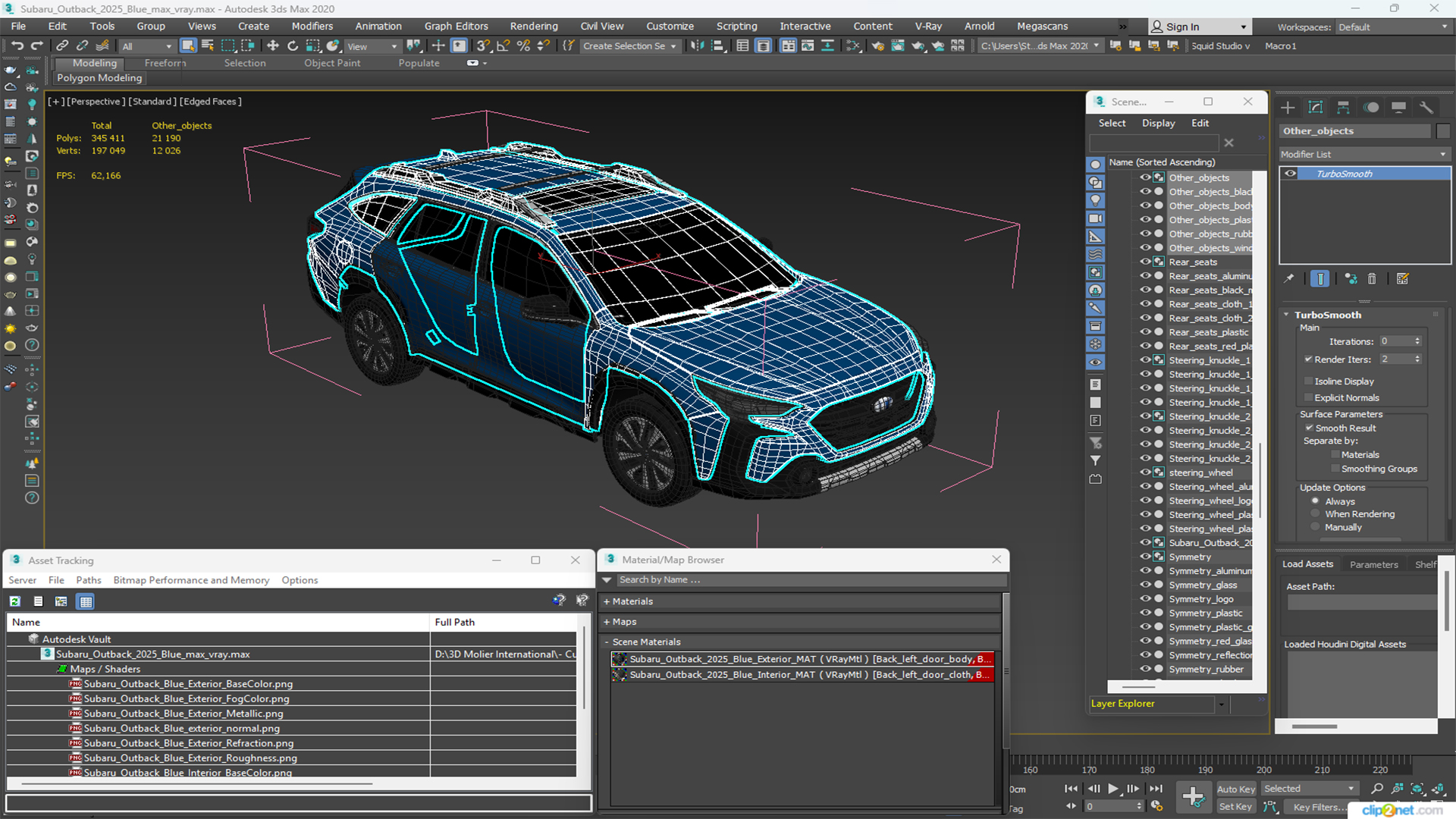Click the large Set Keys plus button
The height and width of the screenshot is (819, 1456).
point(1193,796)
